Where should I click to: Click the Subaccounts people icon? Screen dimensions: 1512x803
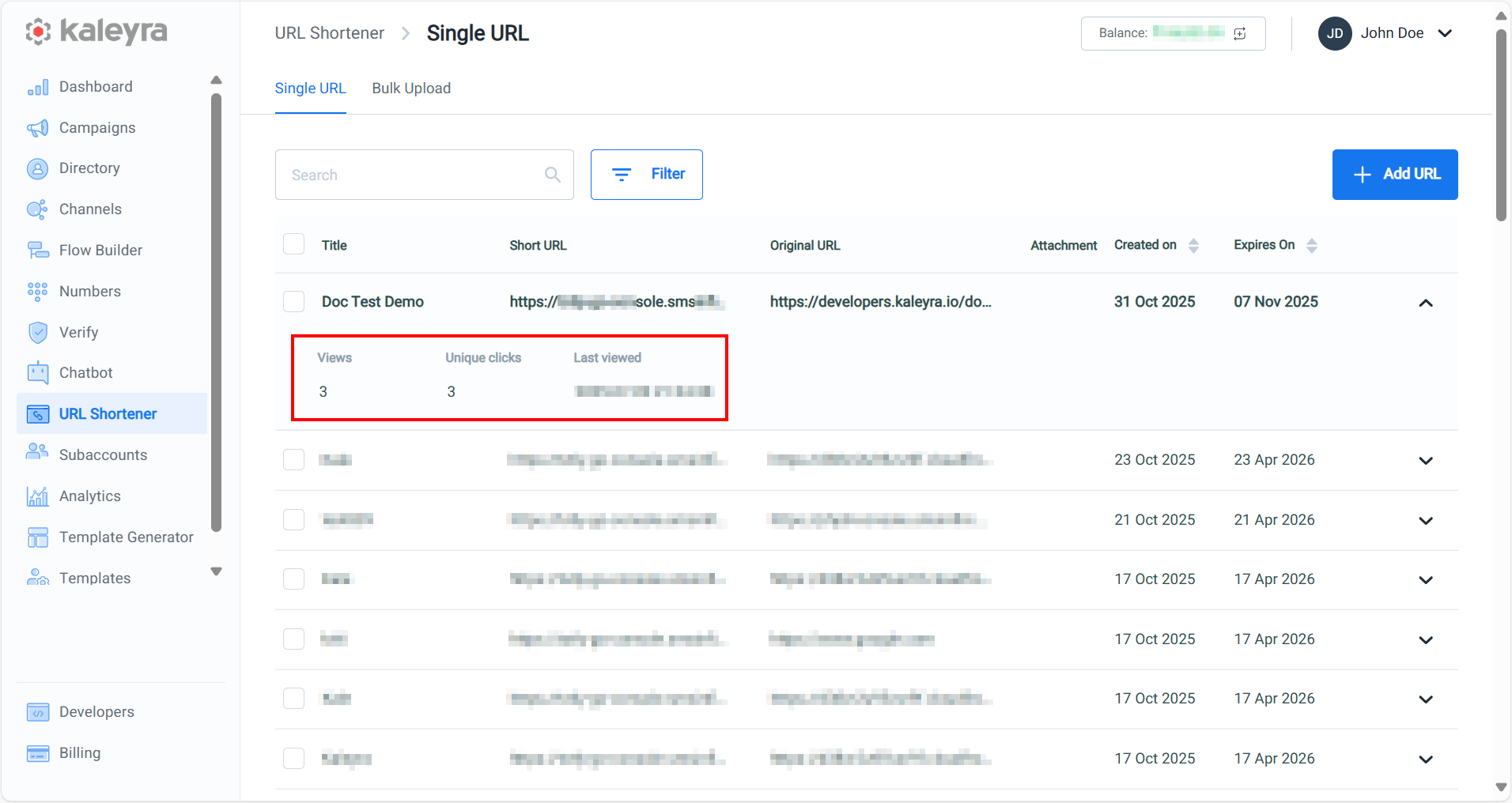click(38, 452)
